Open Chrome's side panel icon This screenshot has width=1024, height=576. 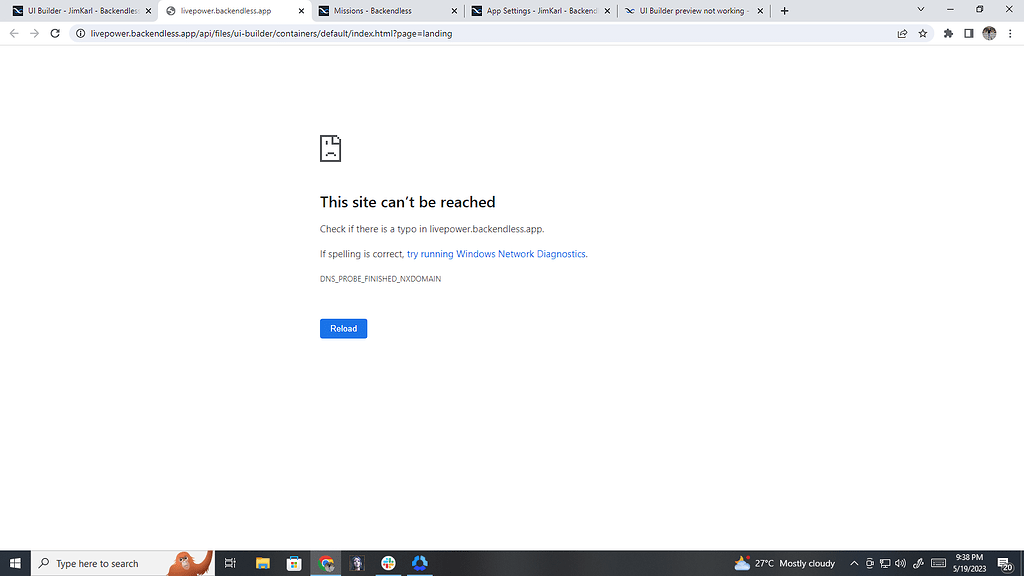coord(970,33)
